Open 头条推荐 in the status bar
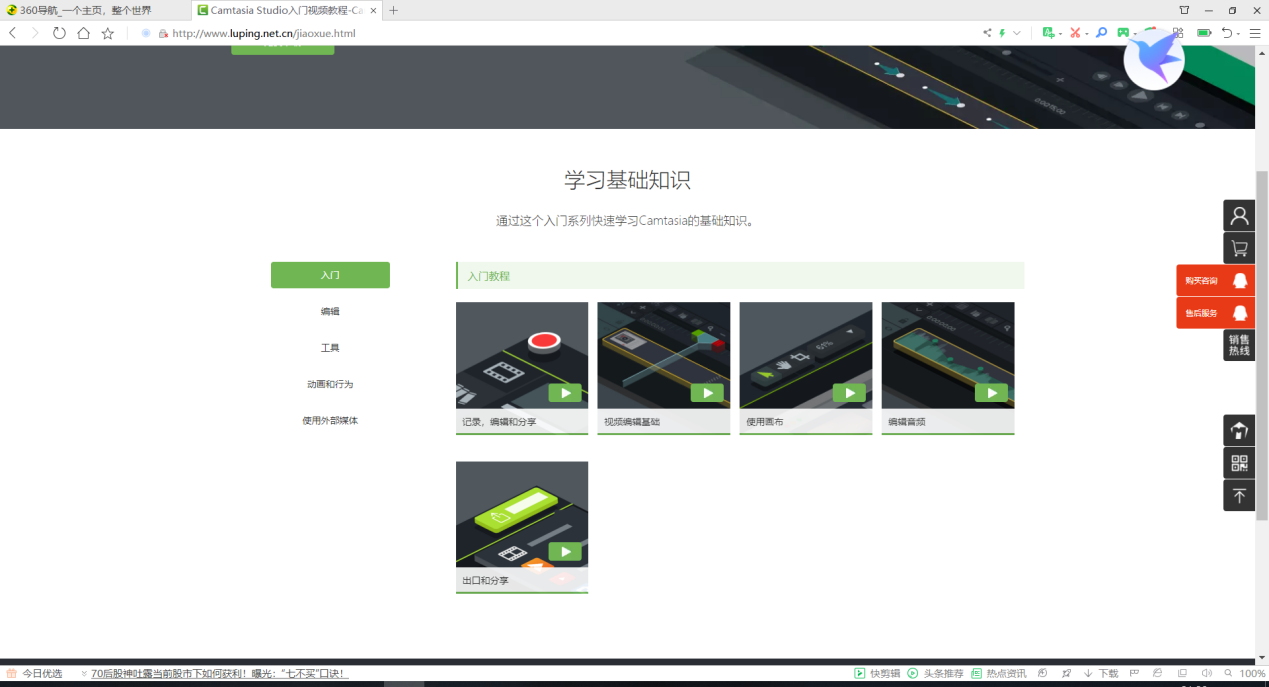The width and height of the screenshot is (1269, 687). (x=935, y=674)
